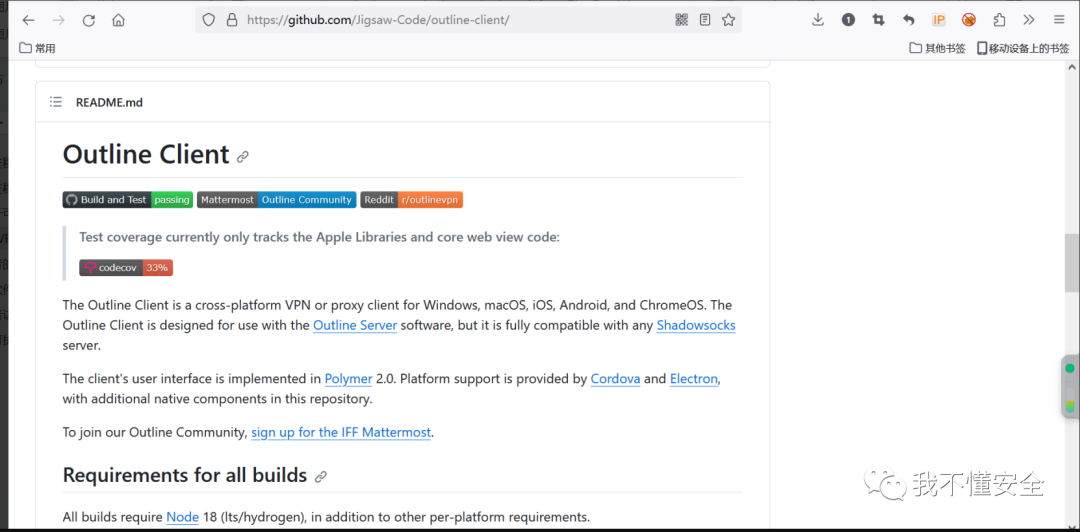This screenshot has width=1080, height=532.
Task: Open the Cordova link
Action: click(615, 379)
